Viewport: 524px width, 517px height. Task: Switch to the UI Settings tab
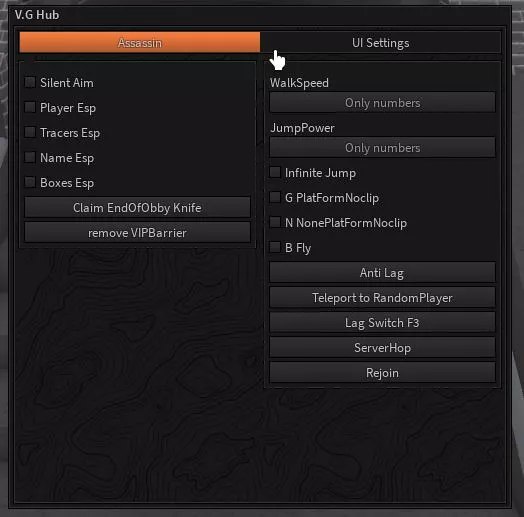coord(381,42)
